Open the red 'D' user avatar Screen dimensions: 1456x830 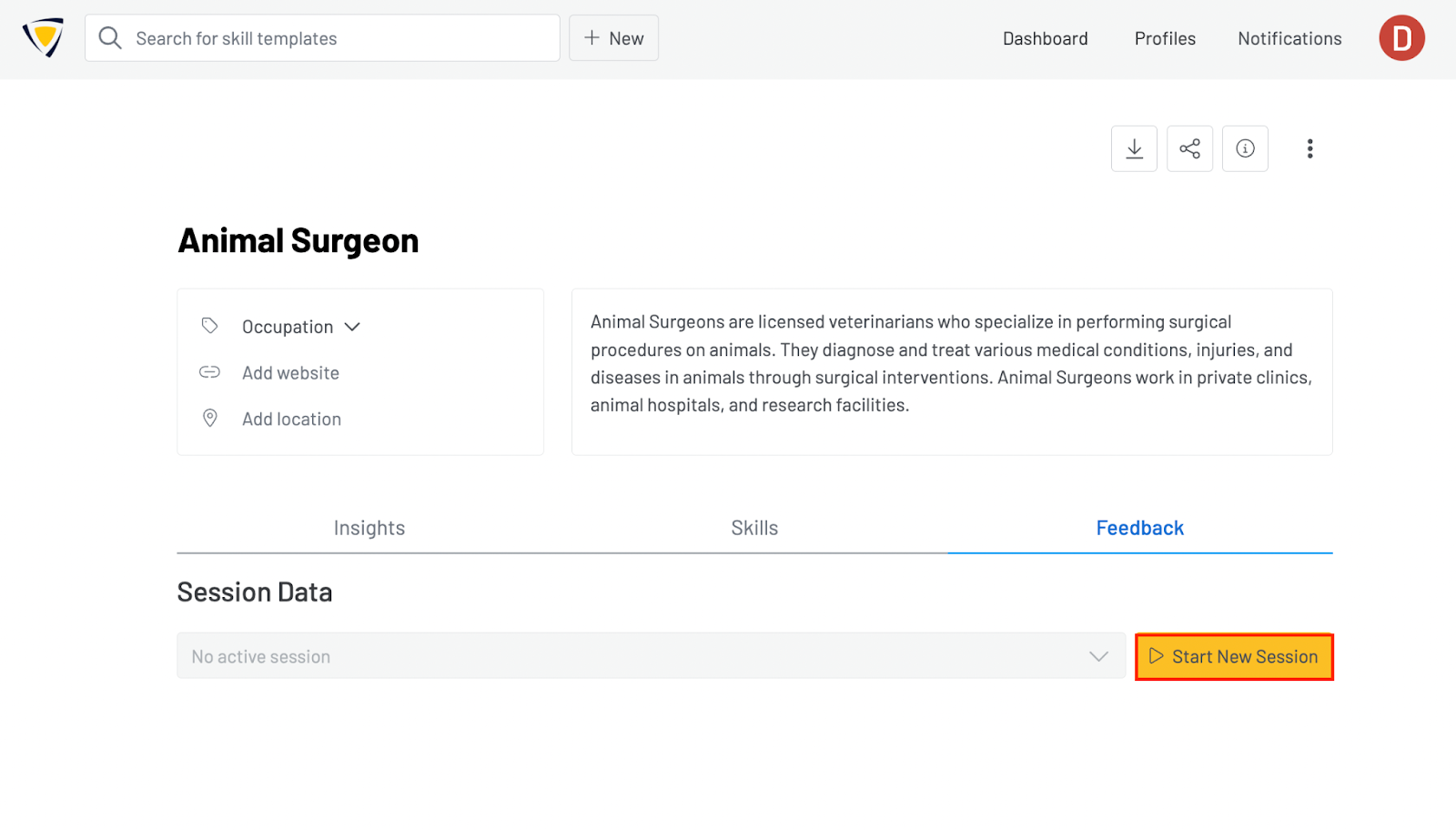[1401, 38]
